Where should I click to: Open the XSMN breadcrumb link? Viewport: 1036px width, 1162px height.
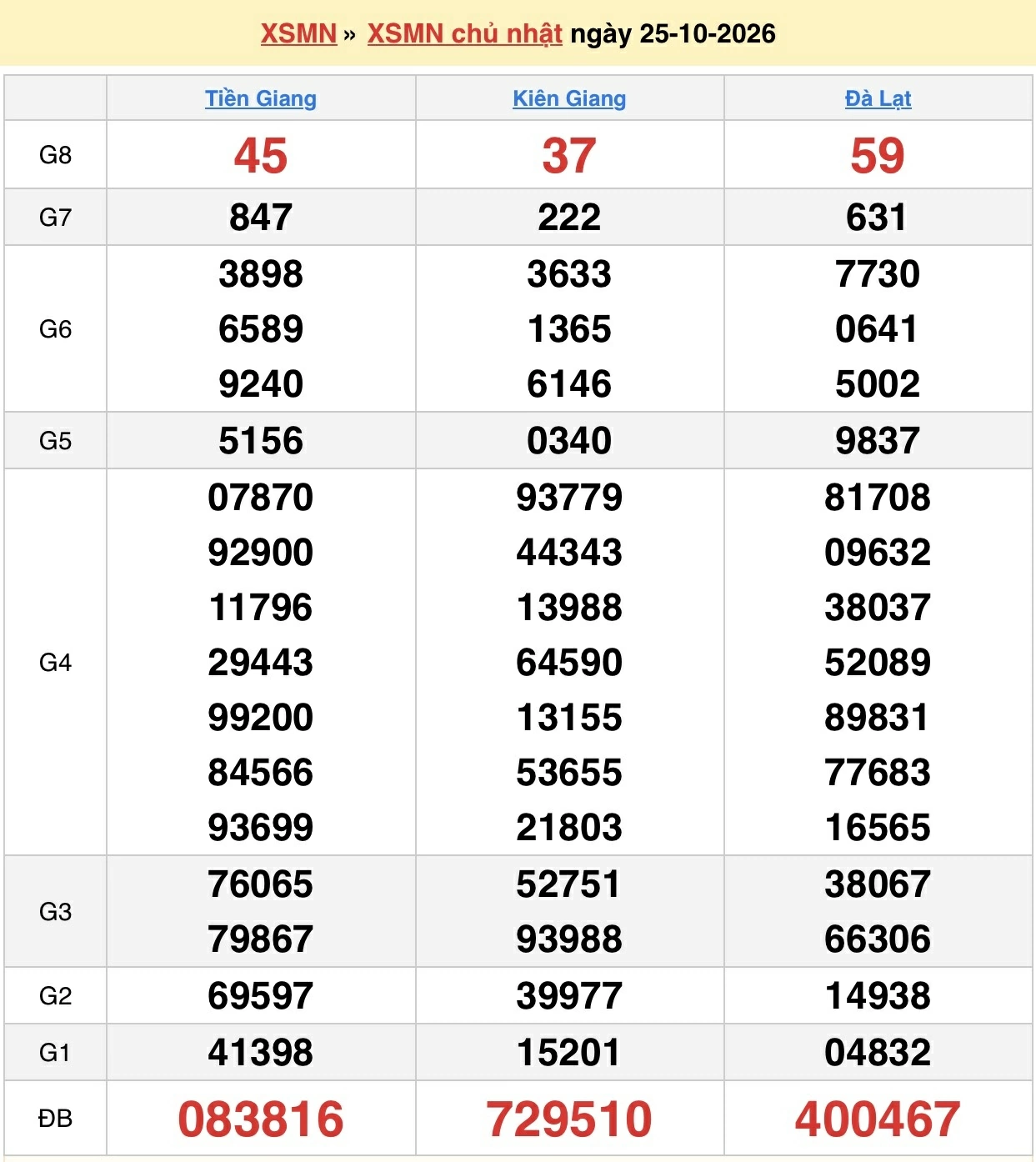point(298,34)
